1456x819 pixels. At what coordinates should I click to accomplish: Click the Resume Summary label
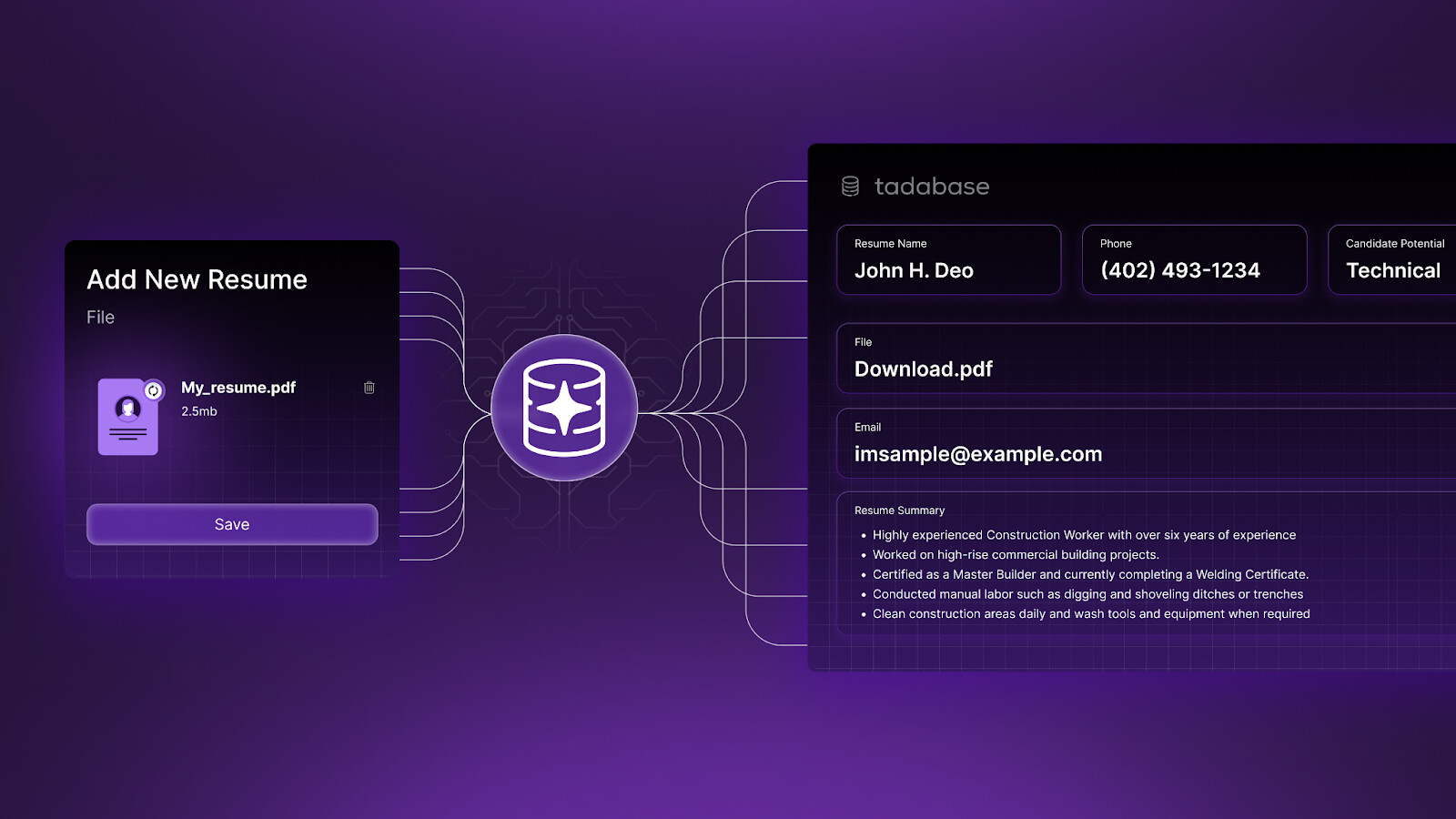point(899,511)
